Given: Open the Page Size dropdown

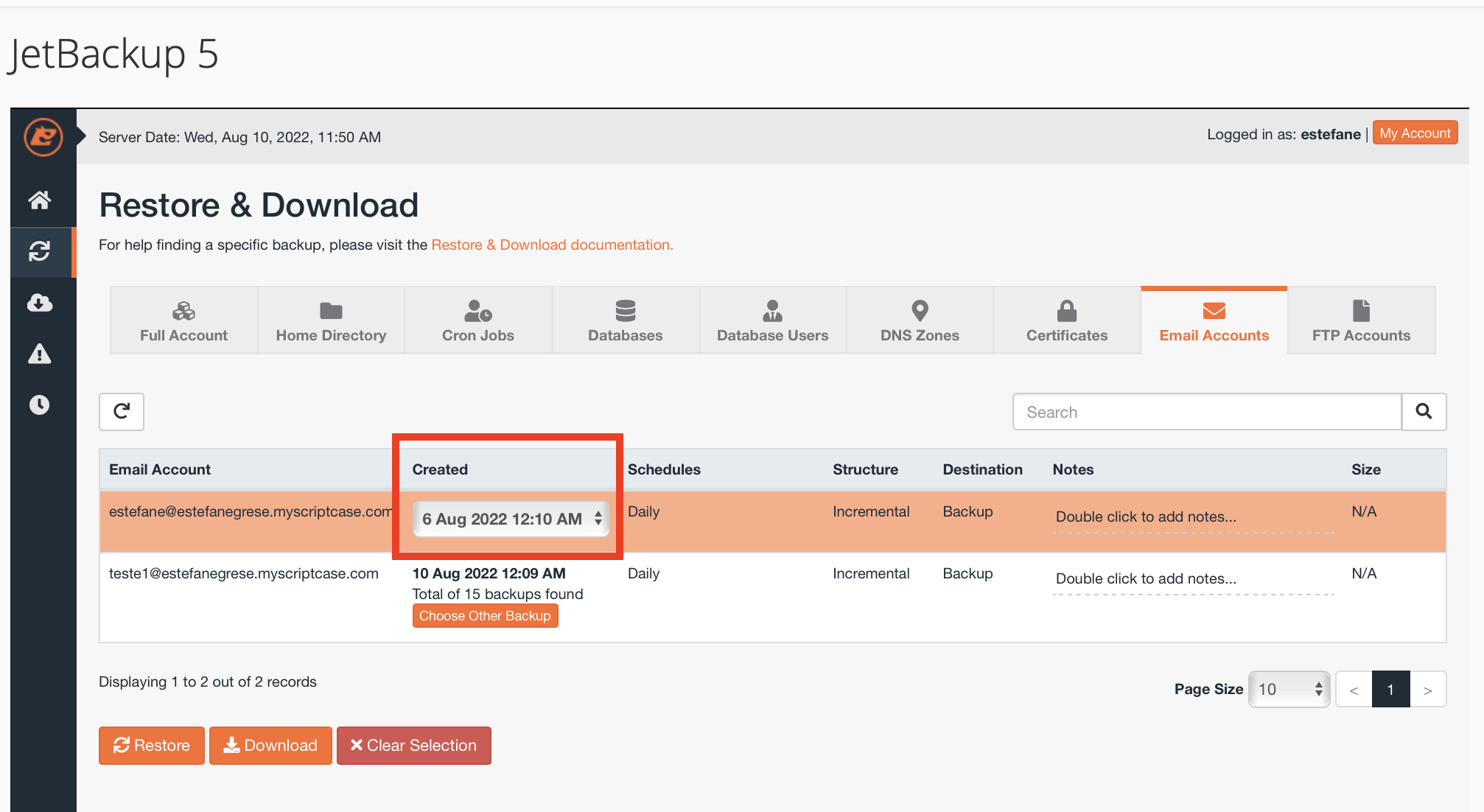Looking at the screenshot, I should tap(1289, 689).
